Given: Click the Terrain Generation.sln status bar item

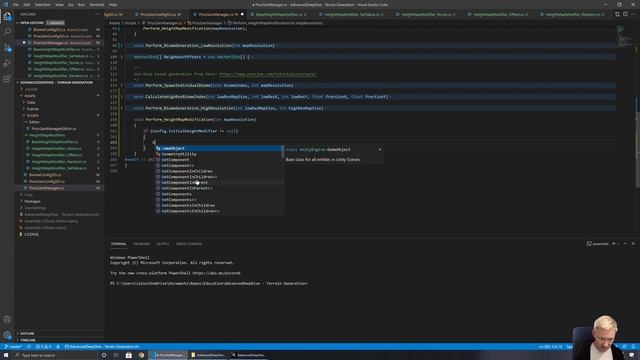Looking at the screenshot, I should pos(102,347).
